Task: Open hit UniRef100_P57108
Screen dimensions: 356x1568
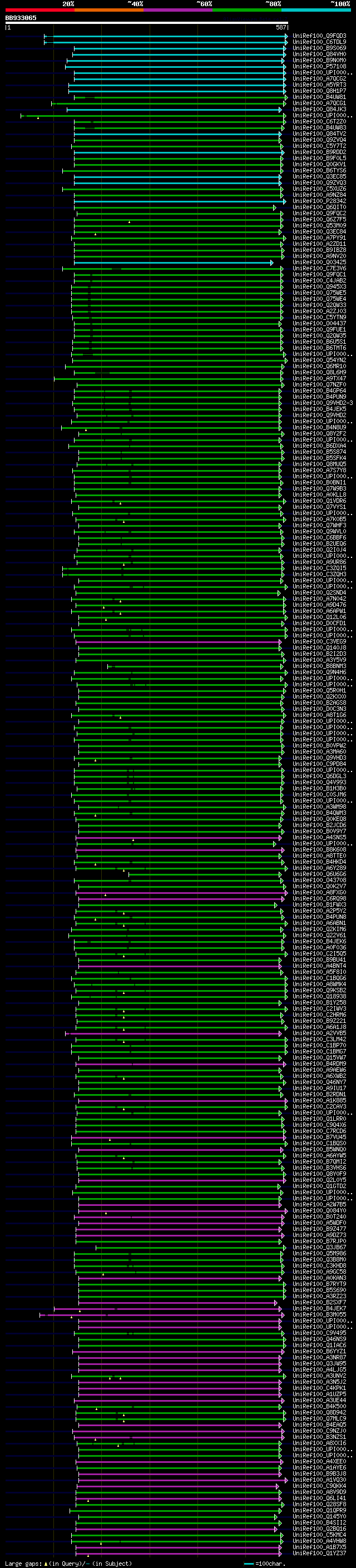Action: pos(319,66)
